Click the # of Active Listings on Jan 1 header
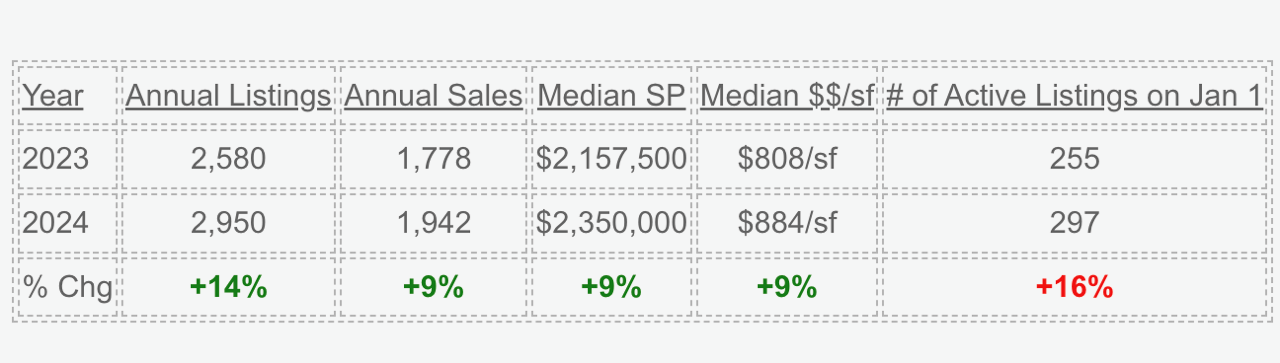1280x363 pixels. coord(1074,96)
